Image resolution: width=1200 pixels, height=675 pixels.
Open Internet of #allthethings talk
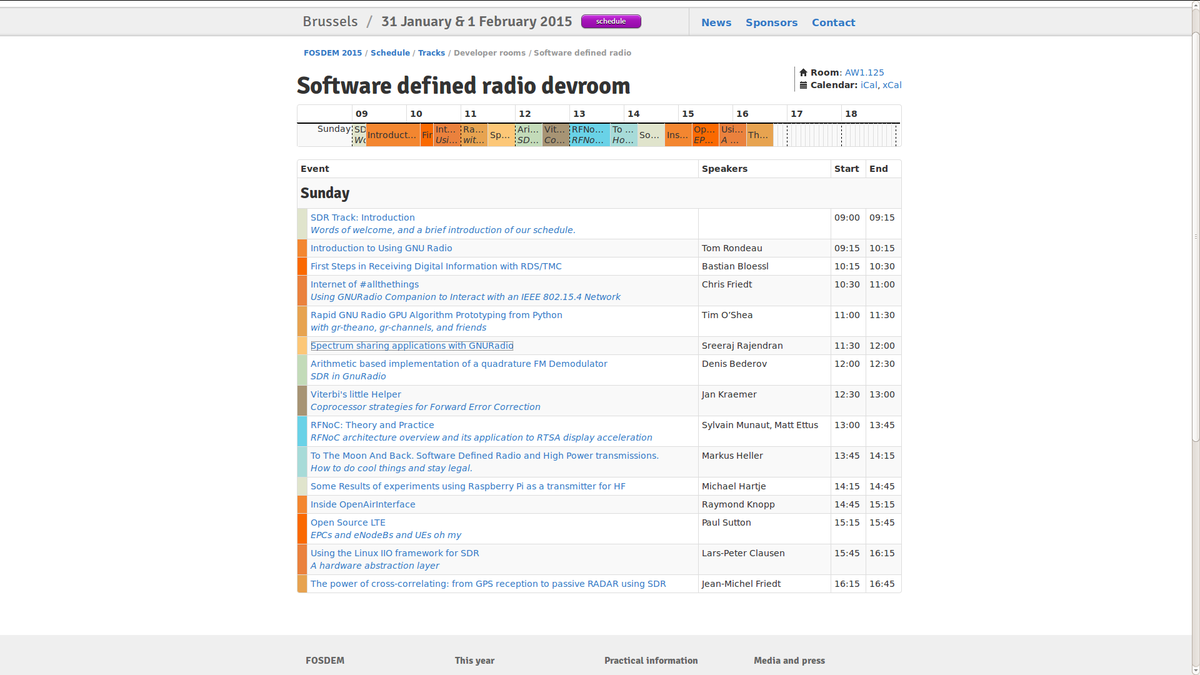364,284
